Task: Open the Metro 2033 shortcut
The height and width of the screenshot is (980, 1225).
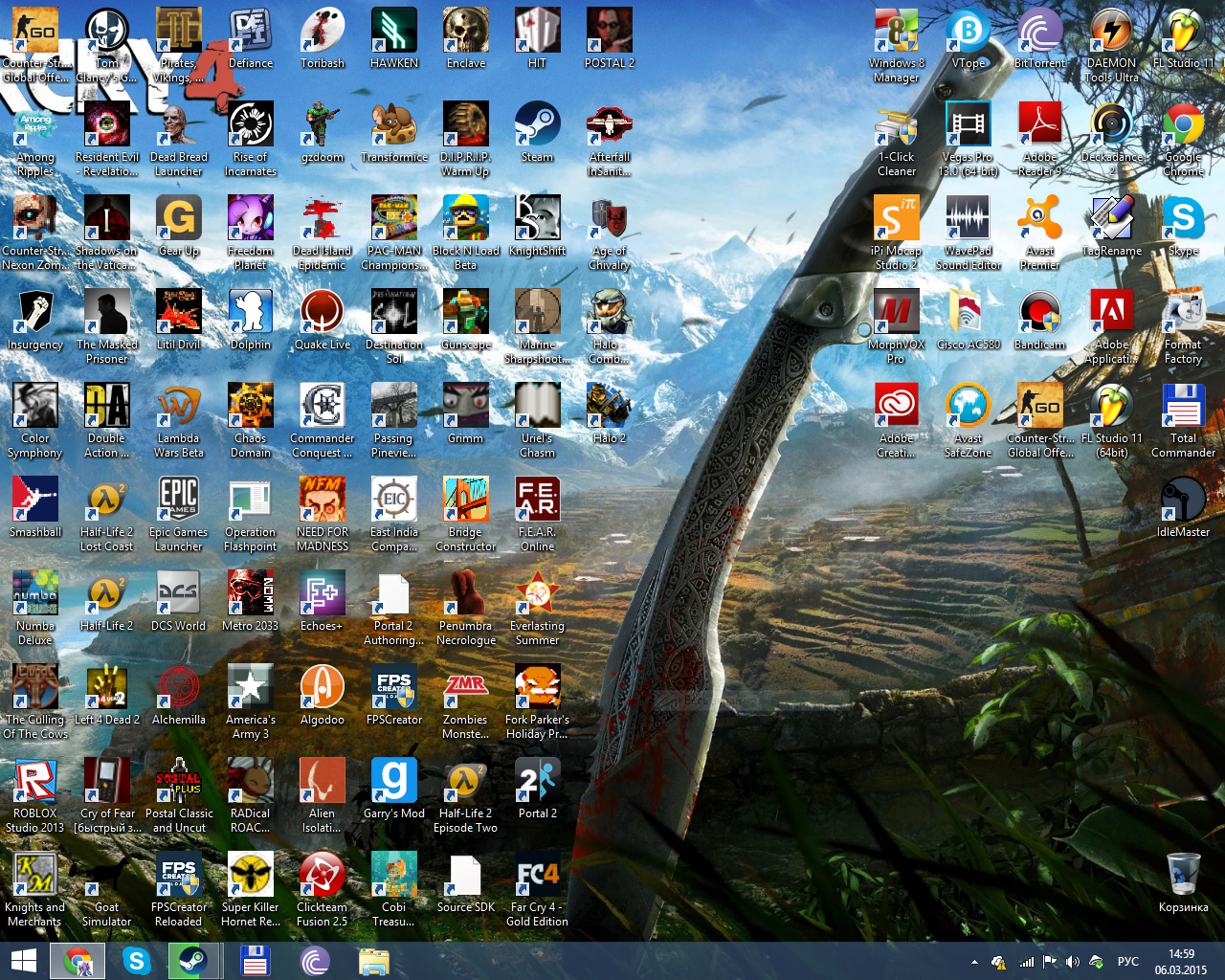Action: pyautogui.click(x=251, y=601)
